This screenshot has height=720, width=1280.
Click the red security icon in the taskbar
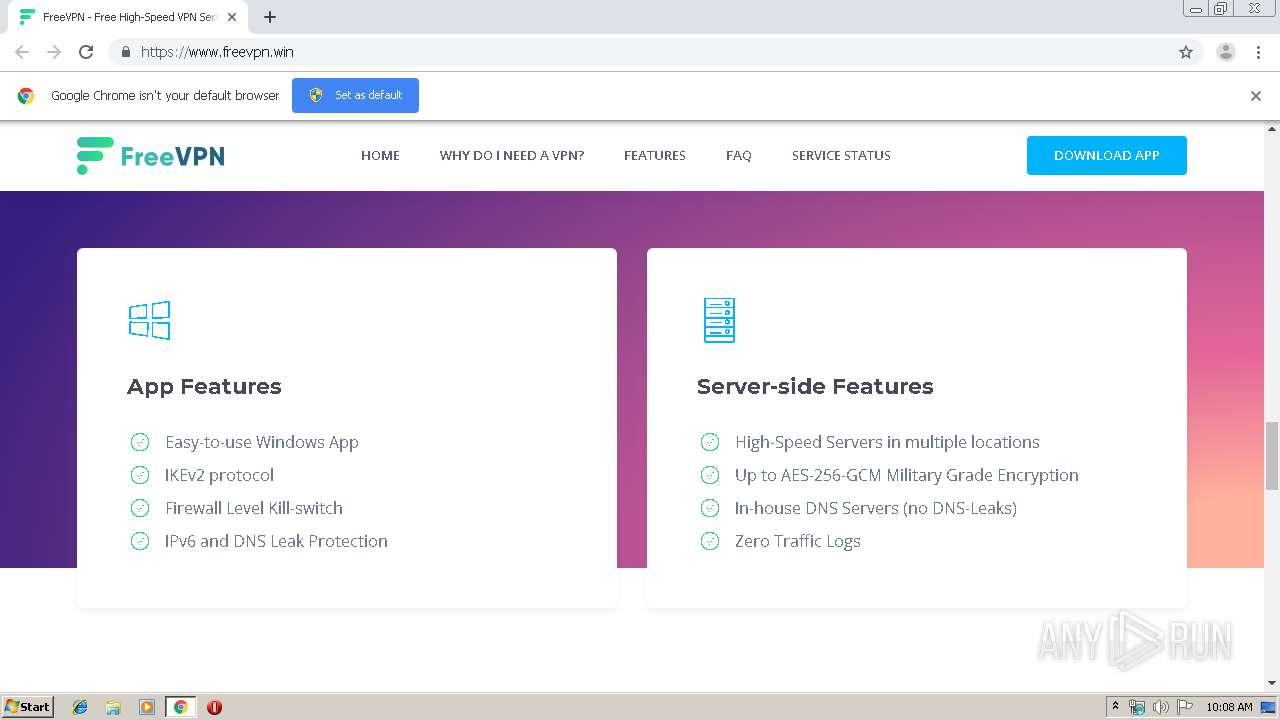pyautogui.click(x=214, y=707)
